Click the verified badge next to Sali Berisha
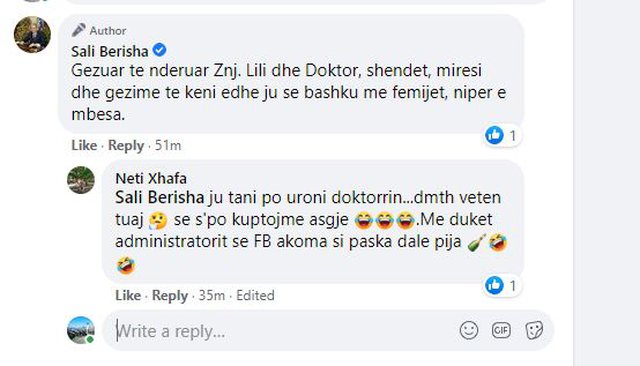The height and width of the screenshot is (366, 640). point(159,51)
